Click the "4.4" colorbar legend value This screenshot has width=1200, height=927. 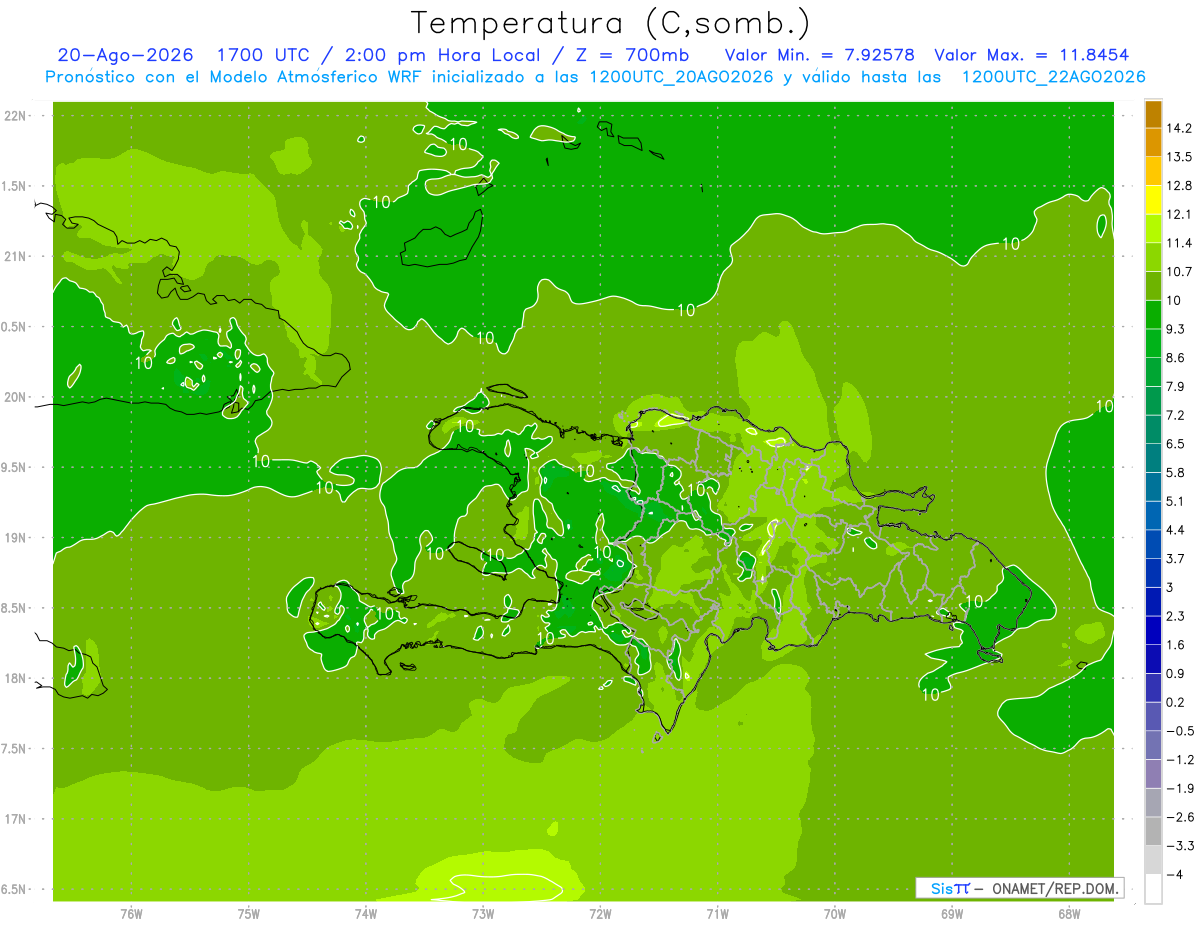(1176, 530)
